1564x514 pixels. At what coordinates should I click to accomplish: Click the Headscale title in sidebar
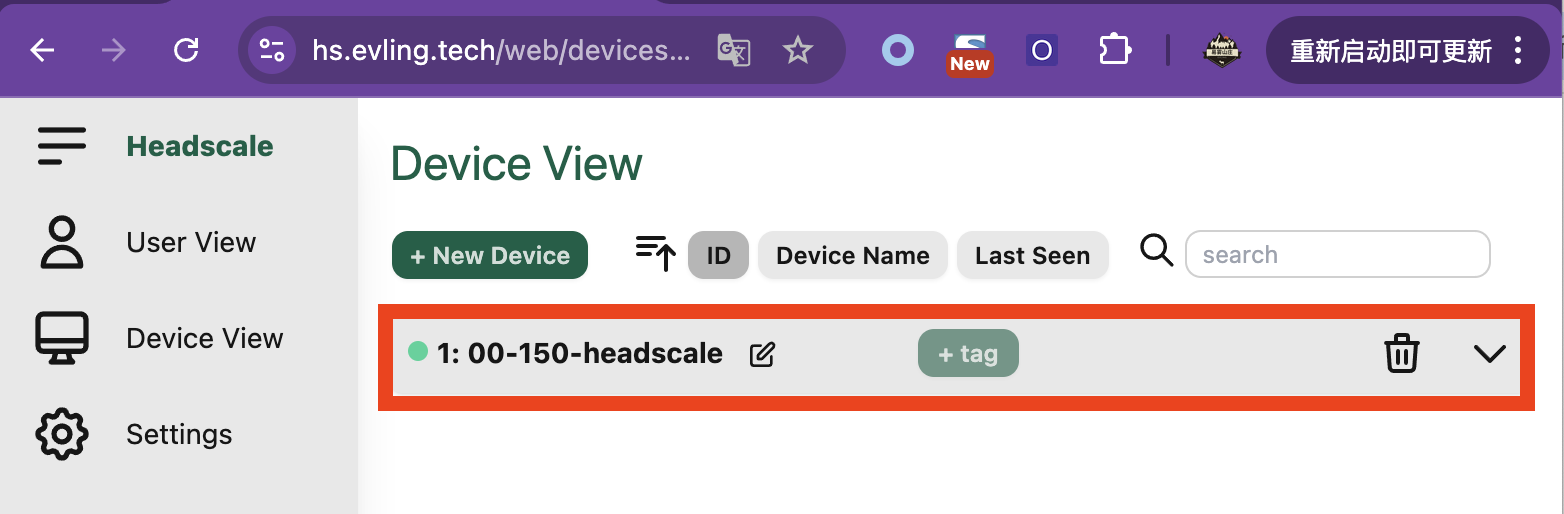[x=200, y=146]
